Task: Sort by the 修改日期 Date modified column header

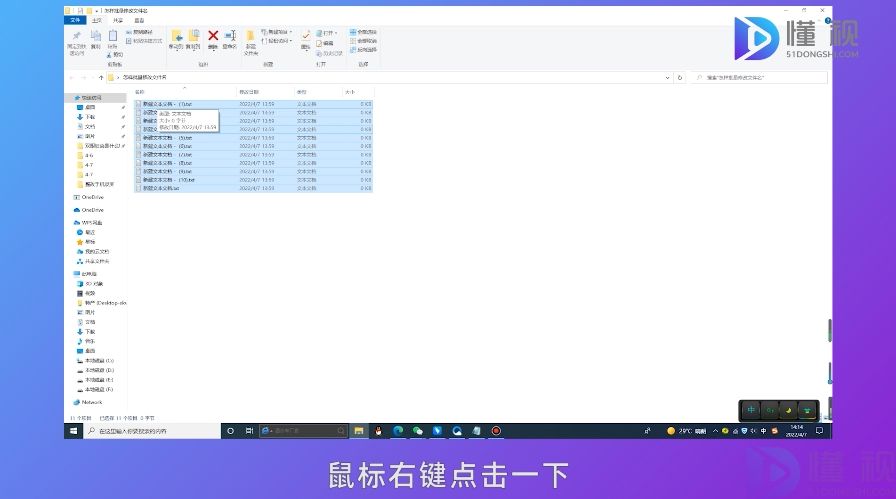Action: click(249, 92)
